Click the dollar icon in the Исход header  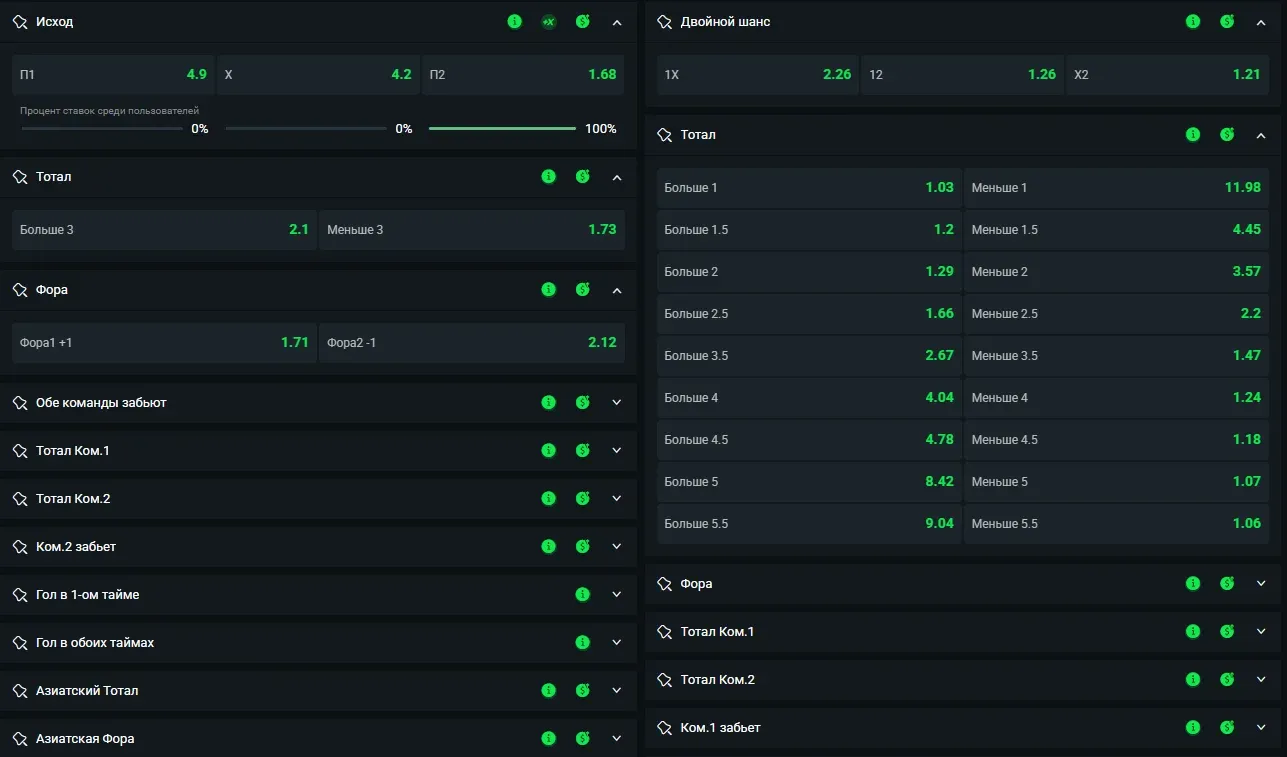(x=583, y=22)
